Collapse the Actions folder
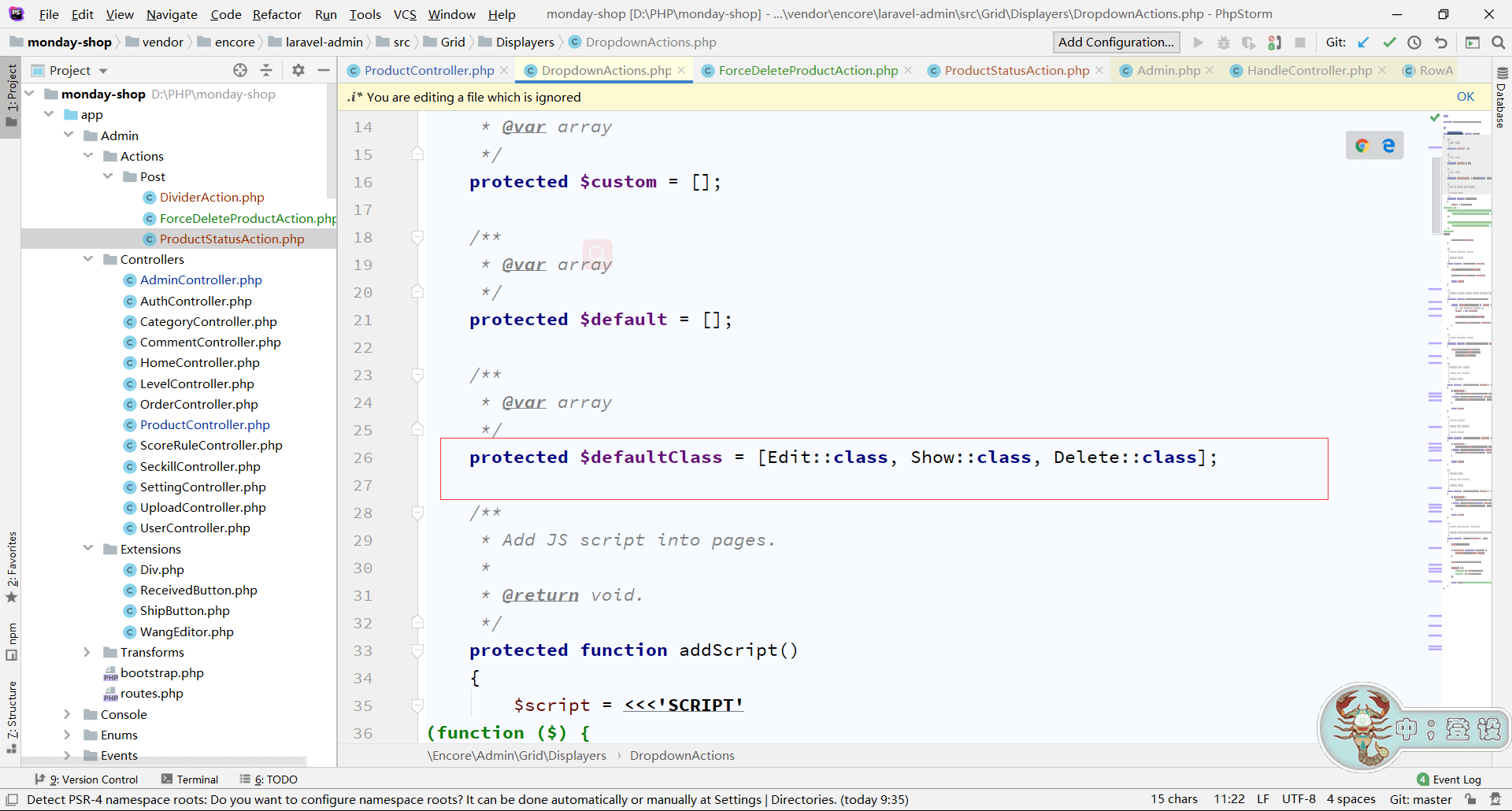This screenshot has width=1512, height=811. coord(88,156)
